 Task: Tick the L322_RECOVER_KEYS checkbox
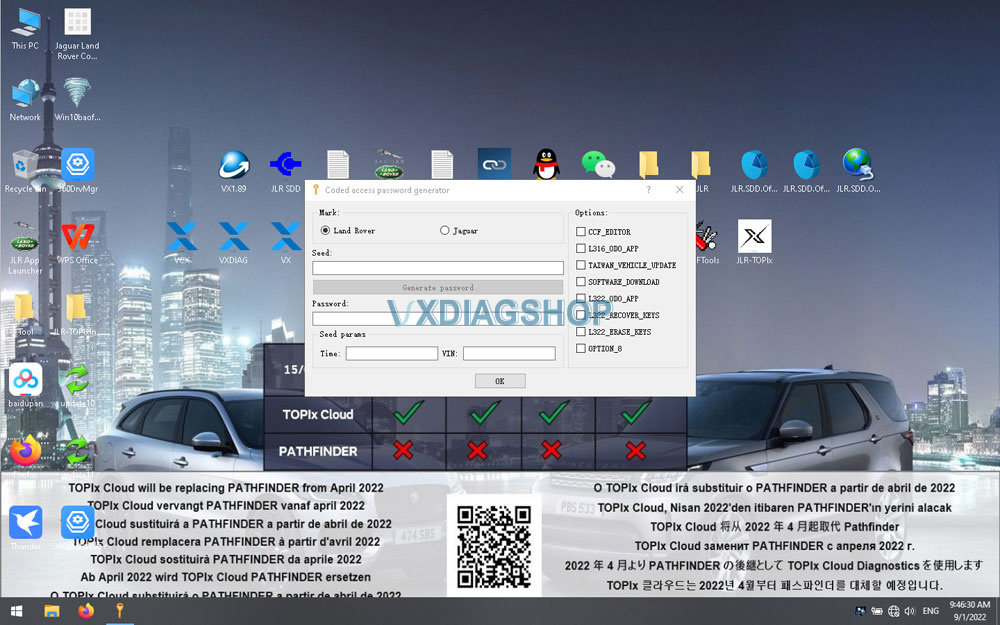click(580, 314)
